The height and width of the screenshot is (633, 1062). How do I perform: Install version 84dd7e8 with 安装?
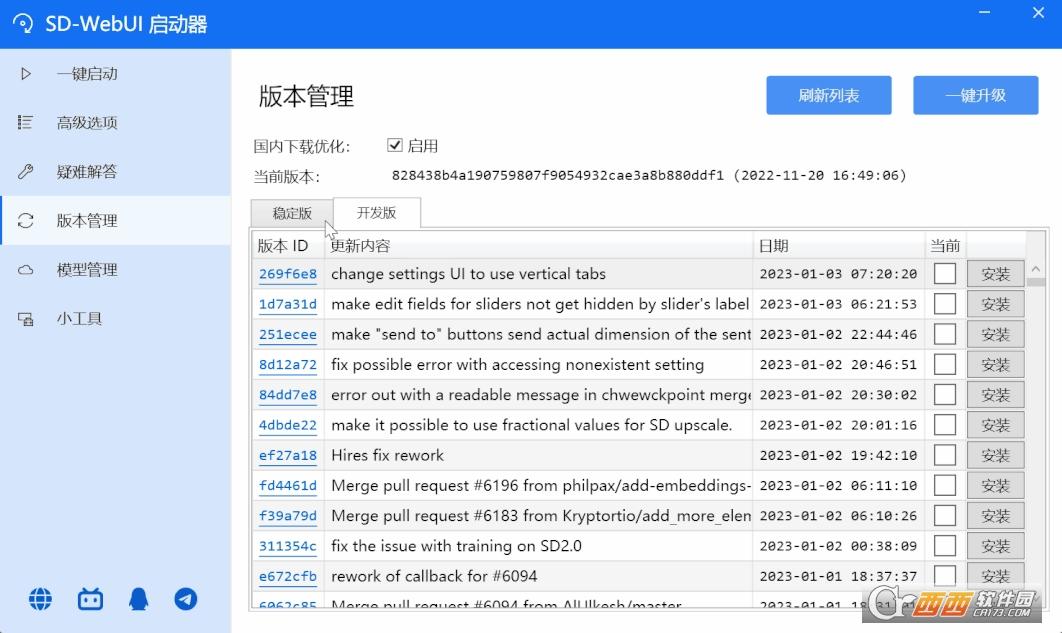995,395
